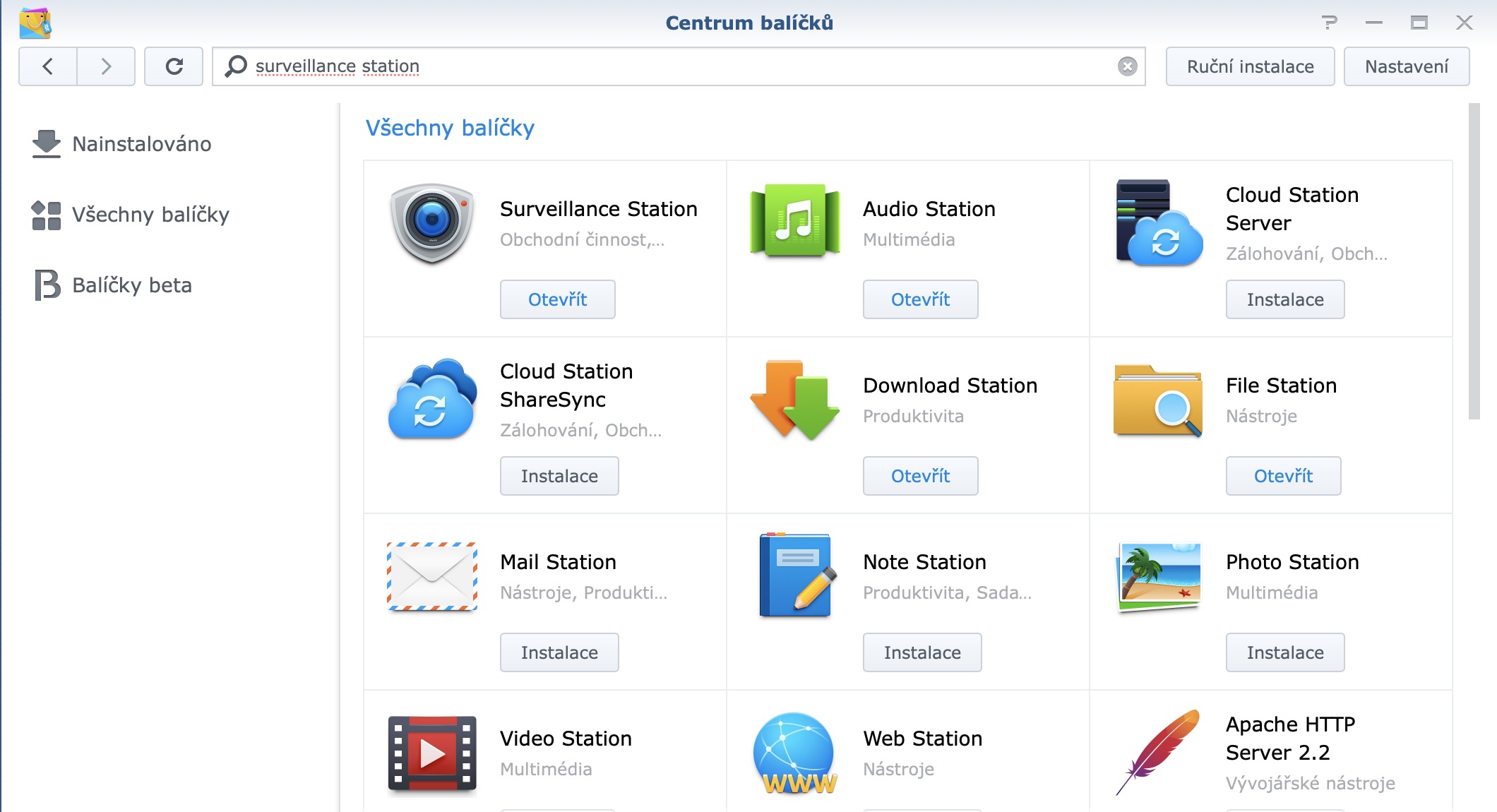This screenshot has height=812, width=1497.
Task: Select the Mail Station envelope icon
Action: [x=431, y=575]
